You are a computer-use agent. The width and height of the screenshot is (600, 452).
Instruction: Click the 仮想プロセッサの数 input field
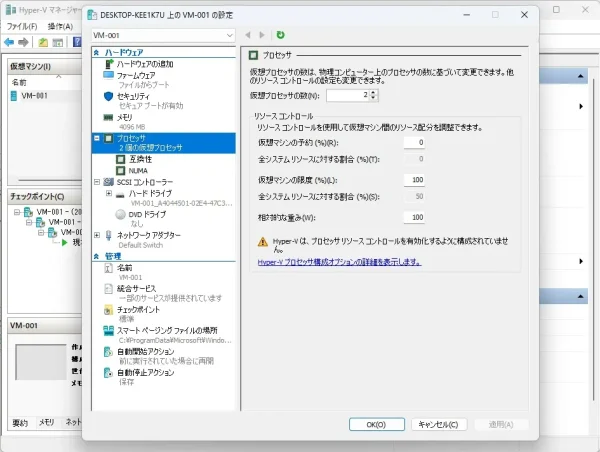pos(347,95)
